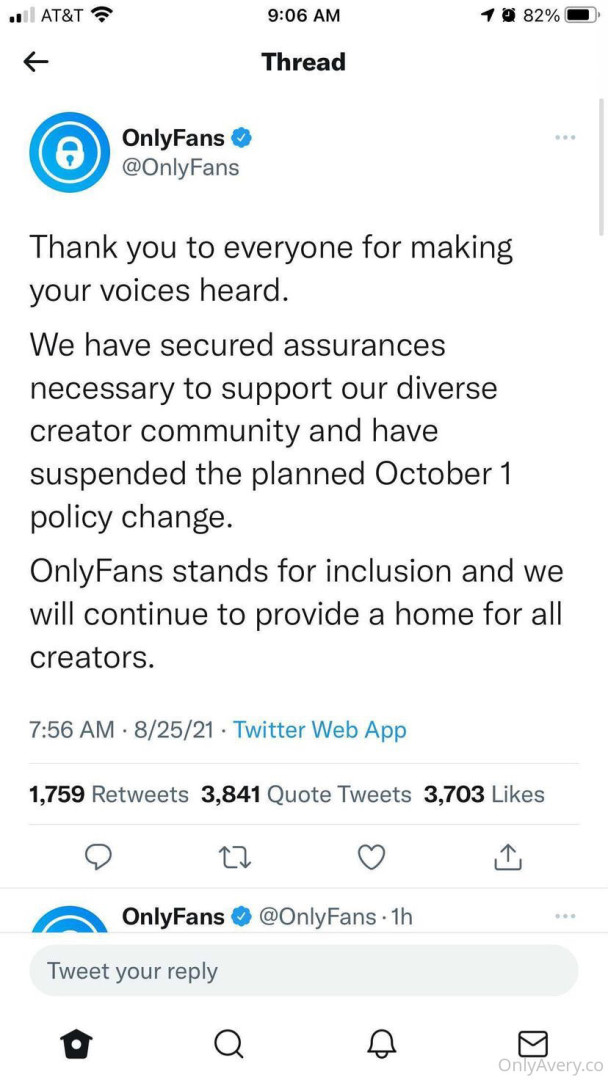This screenshot has height=1080, width=608.
Task: View the 3,841 Quote Tweets list
Action: pos(306,795)
